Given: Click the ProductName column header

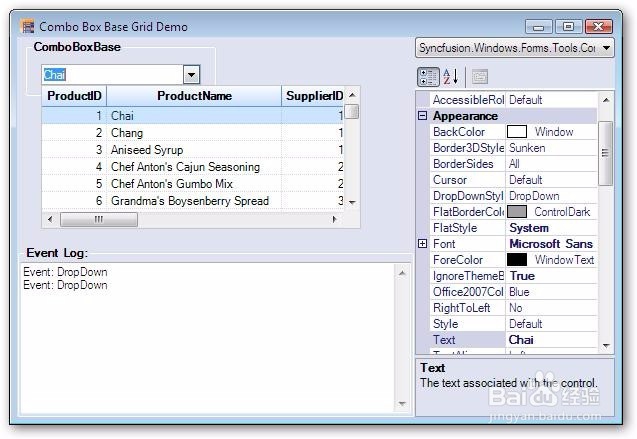Looking at the screenshot, I should tap(194, 96).
